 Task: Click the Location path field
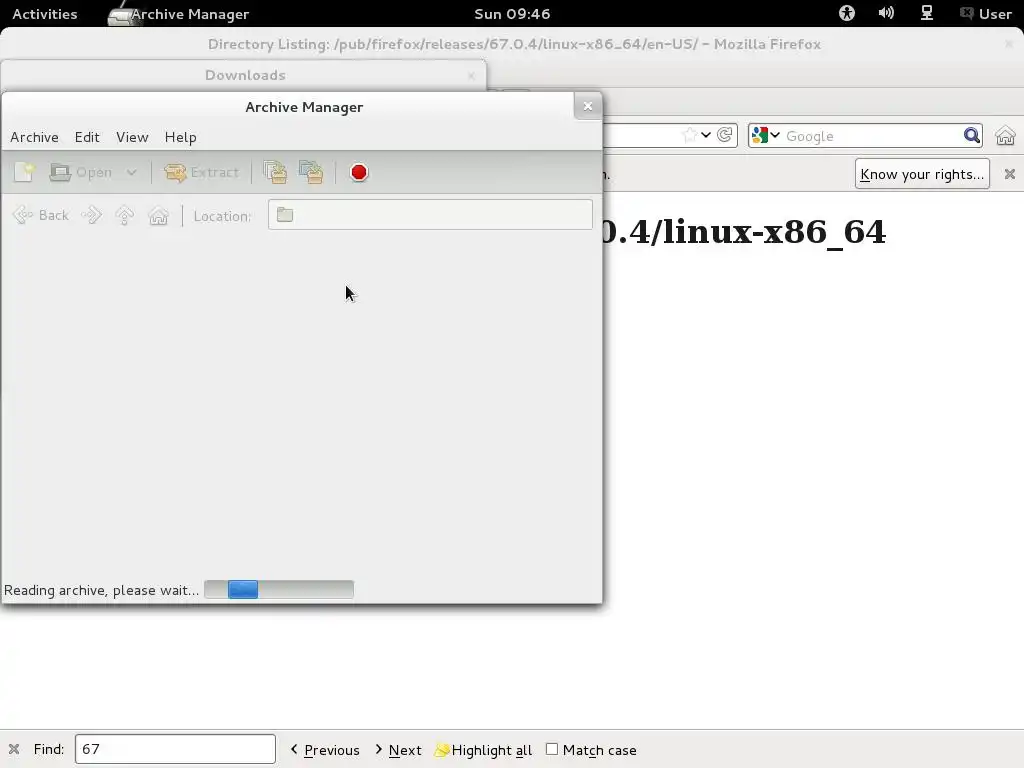tap(430, 215)
